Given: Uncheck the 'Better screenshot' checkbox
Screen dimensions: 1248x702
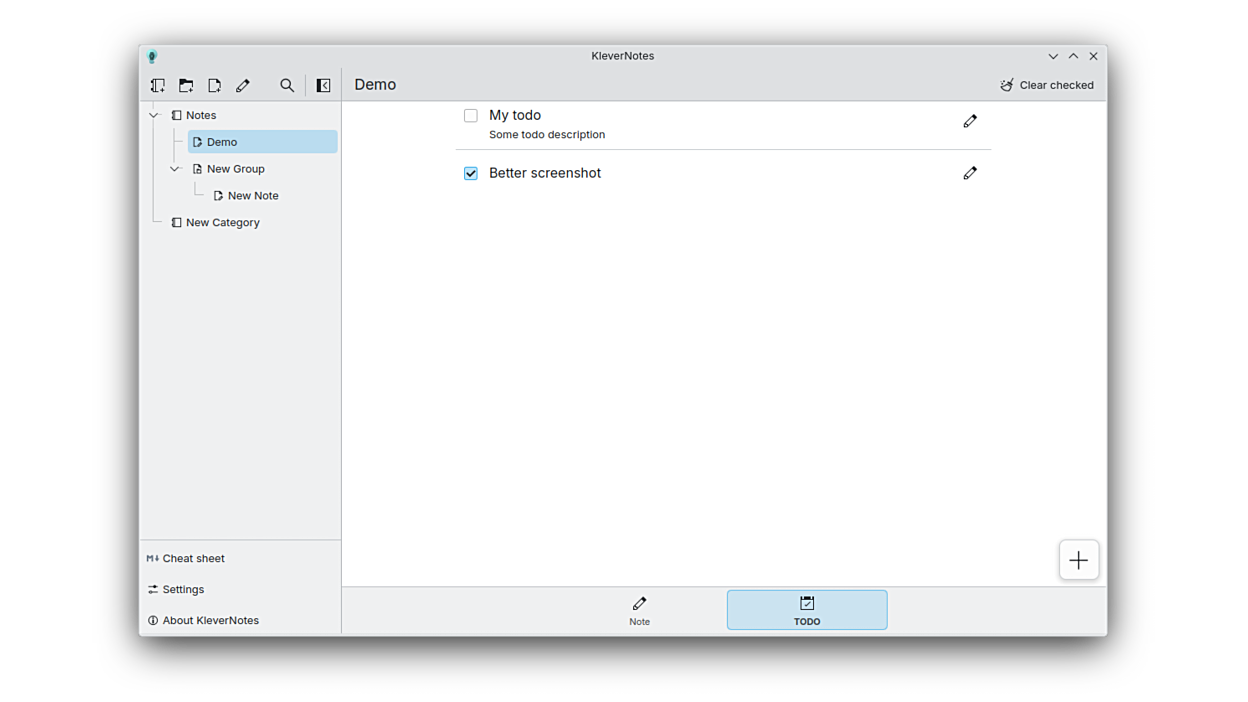Looking at the screenshot, I should (471, 173).
